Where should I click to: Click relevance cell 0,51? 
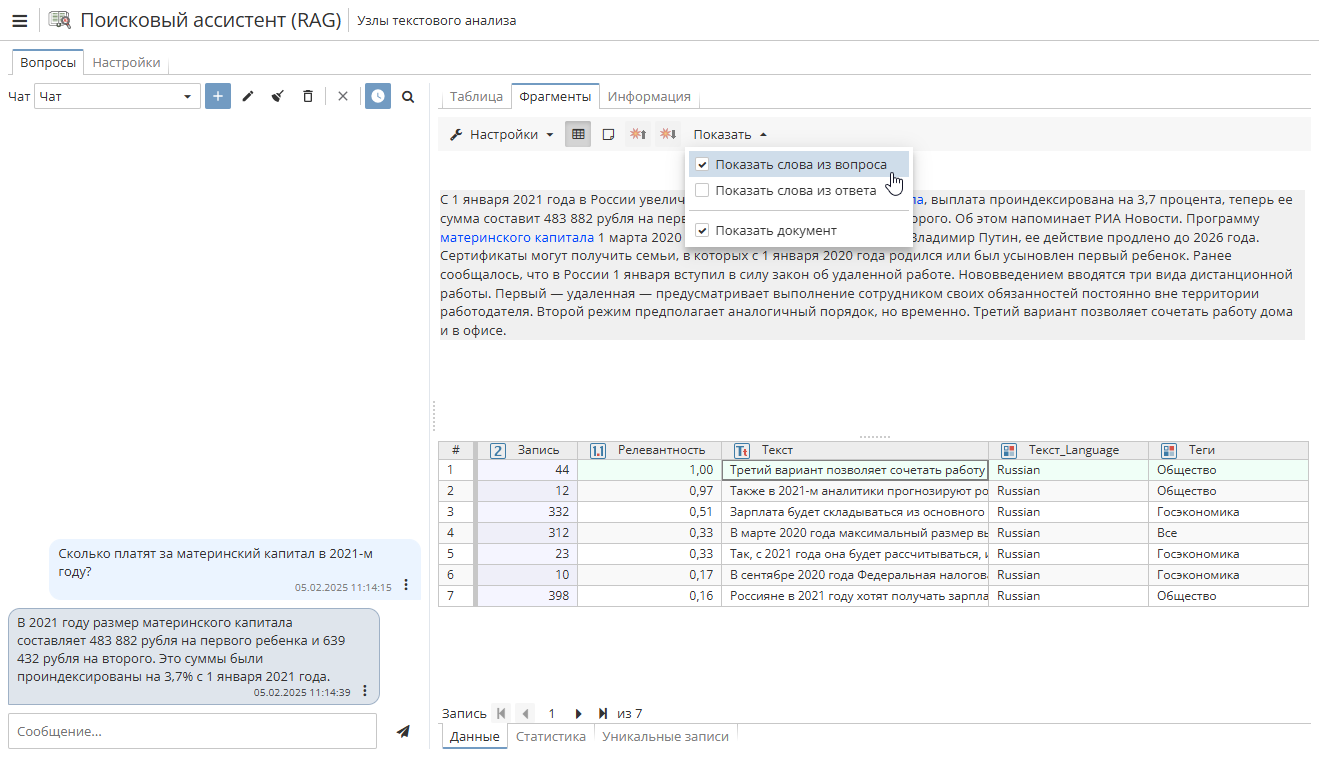pos(649,512)
